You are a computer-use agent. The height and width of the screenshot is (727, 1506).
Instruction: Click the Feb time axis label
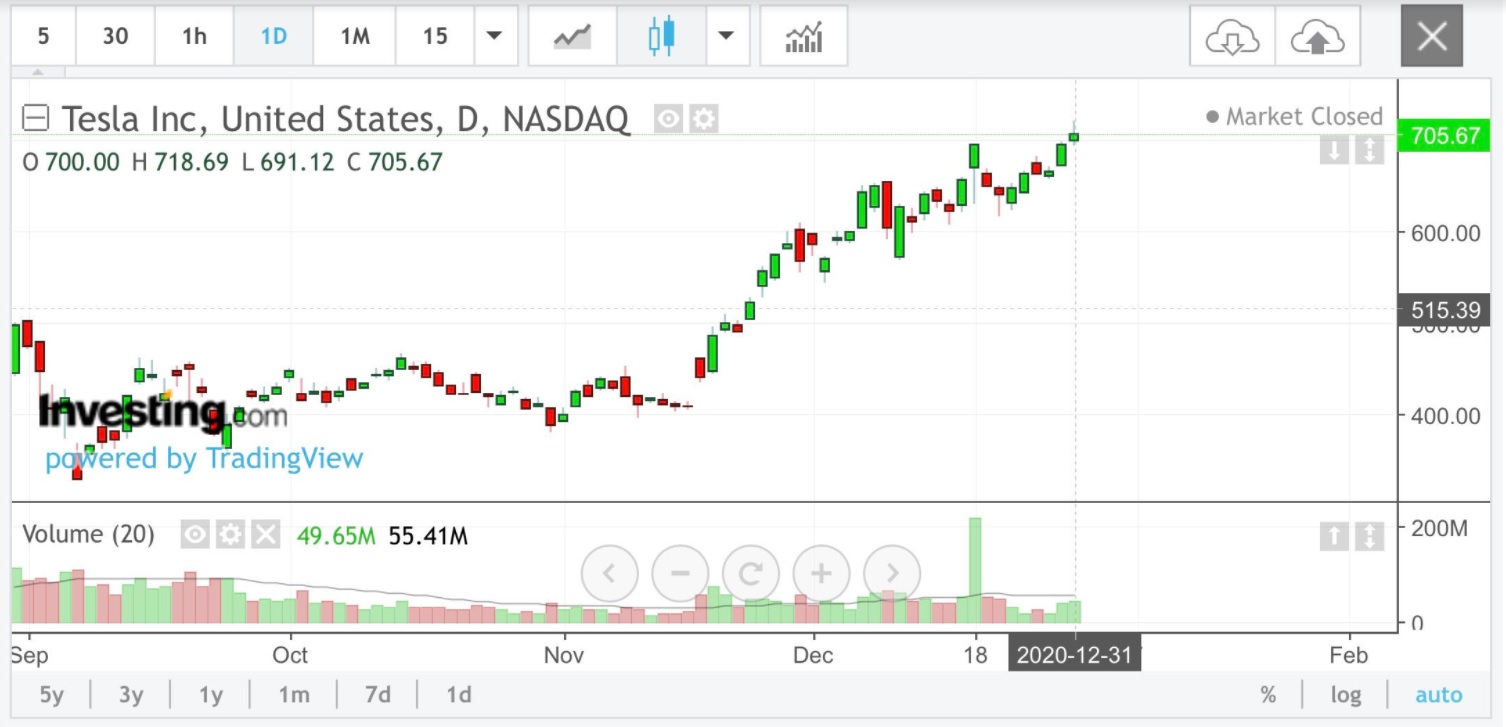(1348, 655)
